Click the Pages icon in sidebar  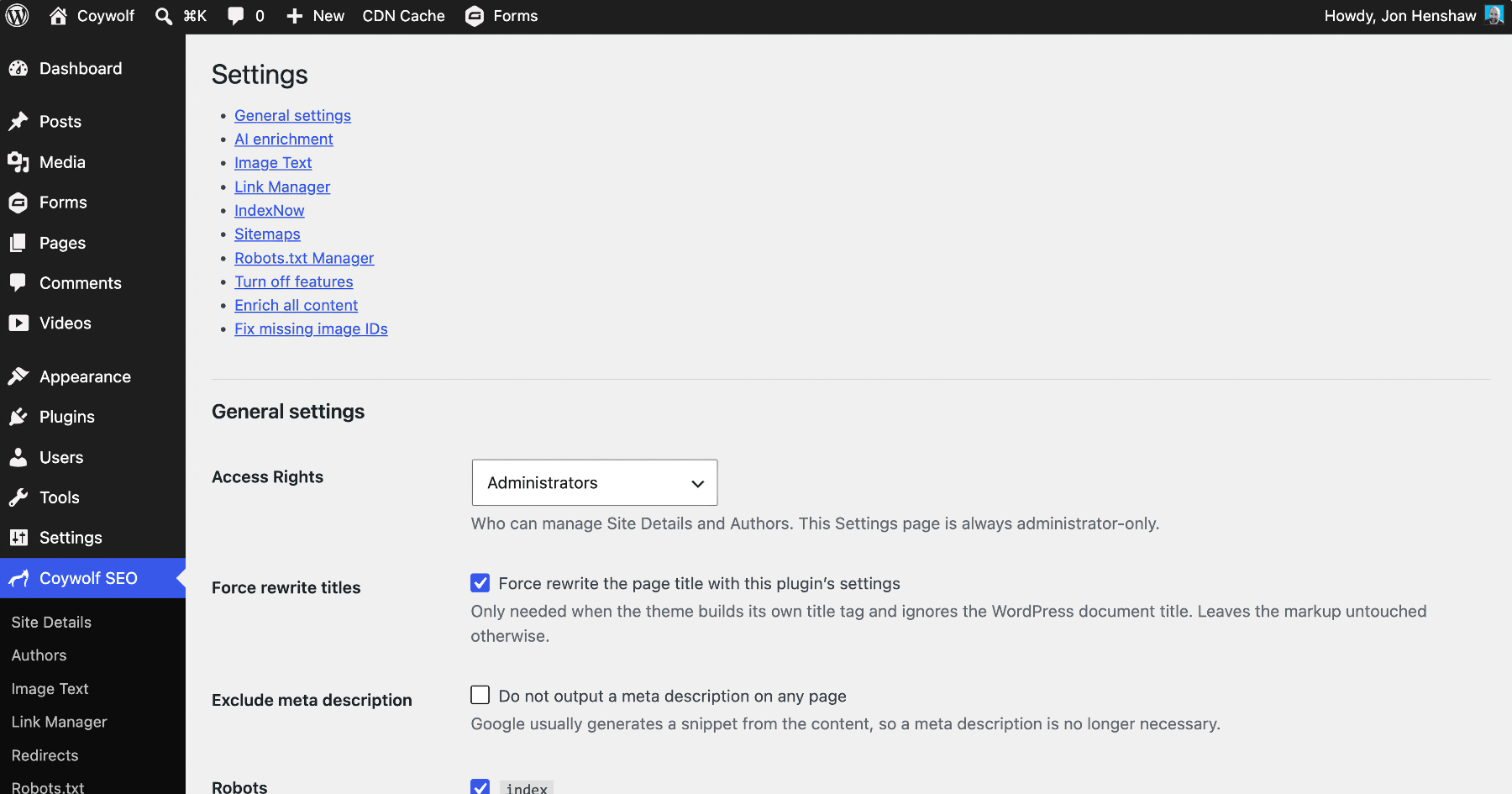coord(18,243)
